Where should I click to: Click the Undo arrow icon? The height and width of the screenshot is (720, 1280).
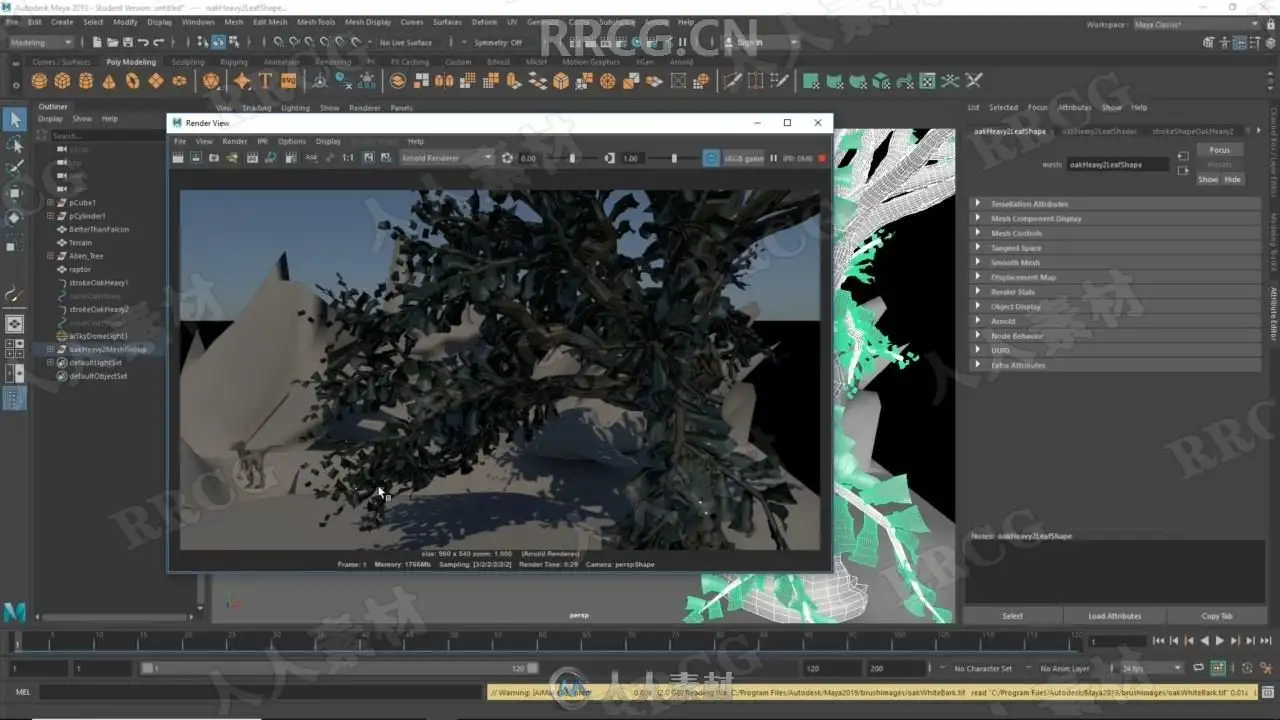[144, 42]
